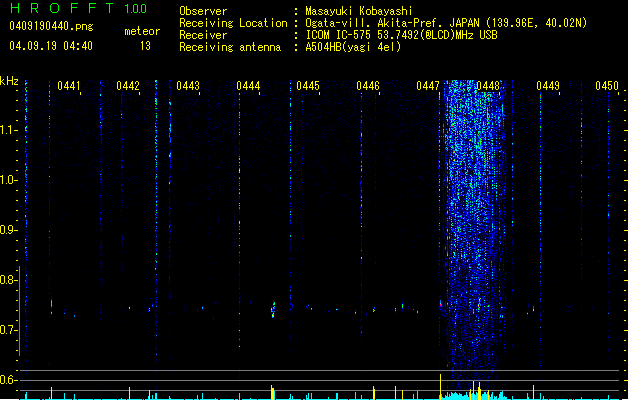
Task: Click the Observer label
Action: click(x=203, y=11)
